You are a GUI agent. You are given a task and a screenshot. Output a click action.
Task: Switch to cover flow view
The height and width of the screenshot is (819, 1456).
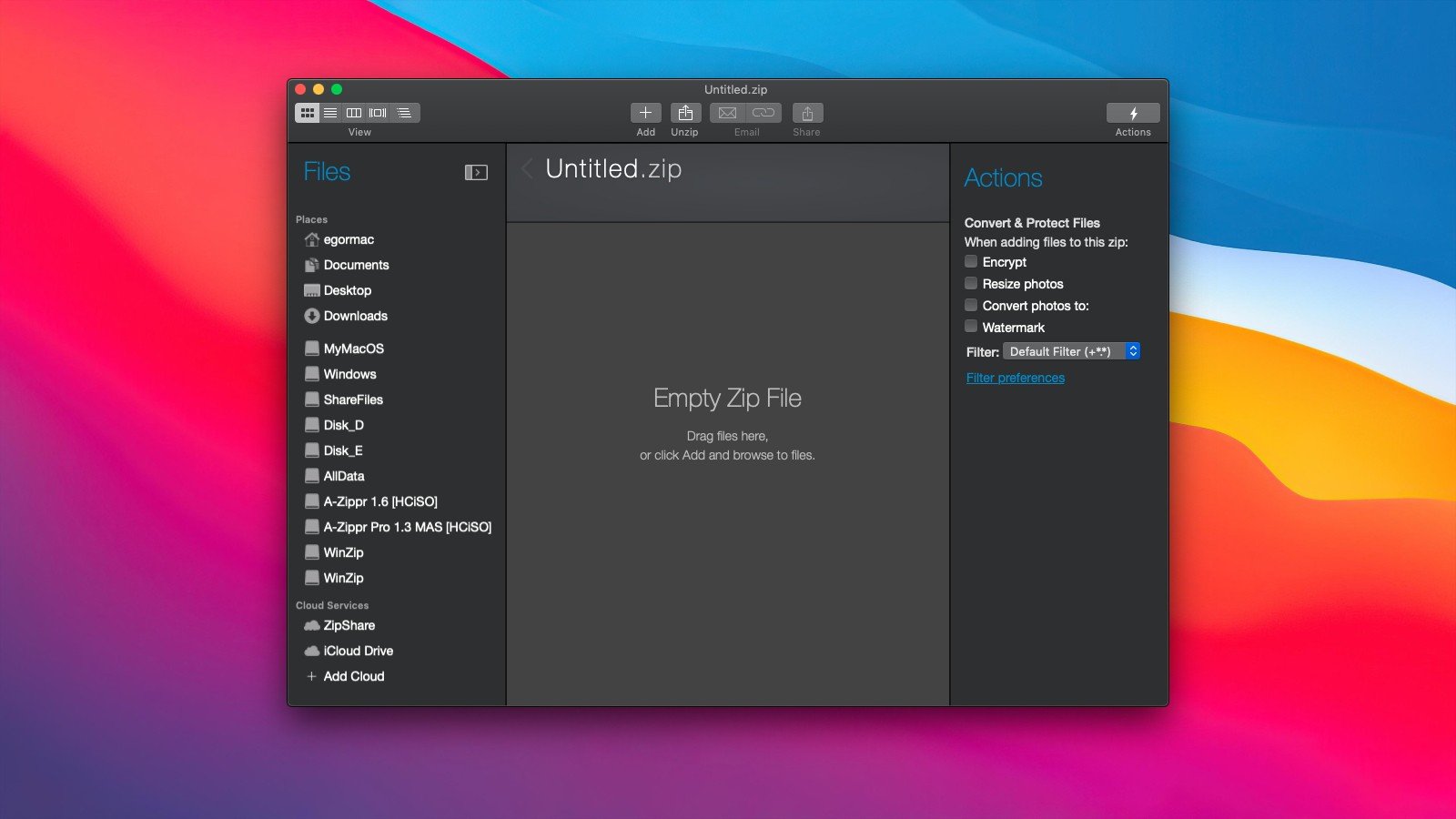tap(378, 113)
